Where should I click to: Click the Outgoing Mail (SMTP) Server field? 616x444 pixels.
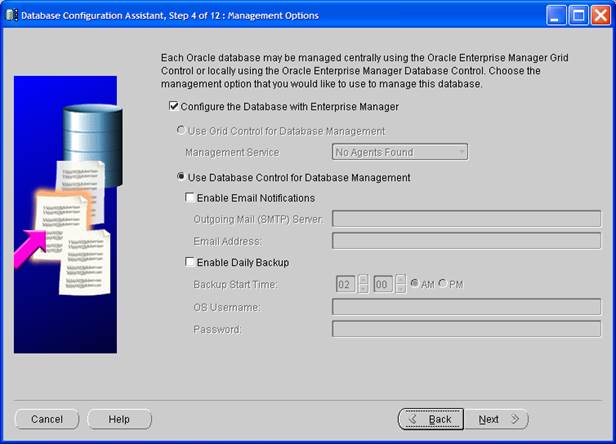point(466,219)
